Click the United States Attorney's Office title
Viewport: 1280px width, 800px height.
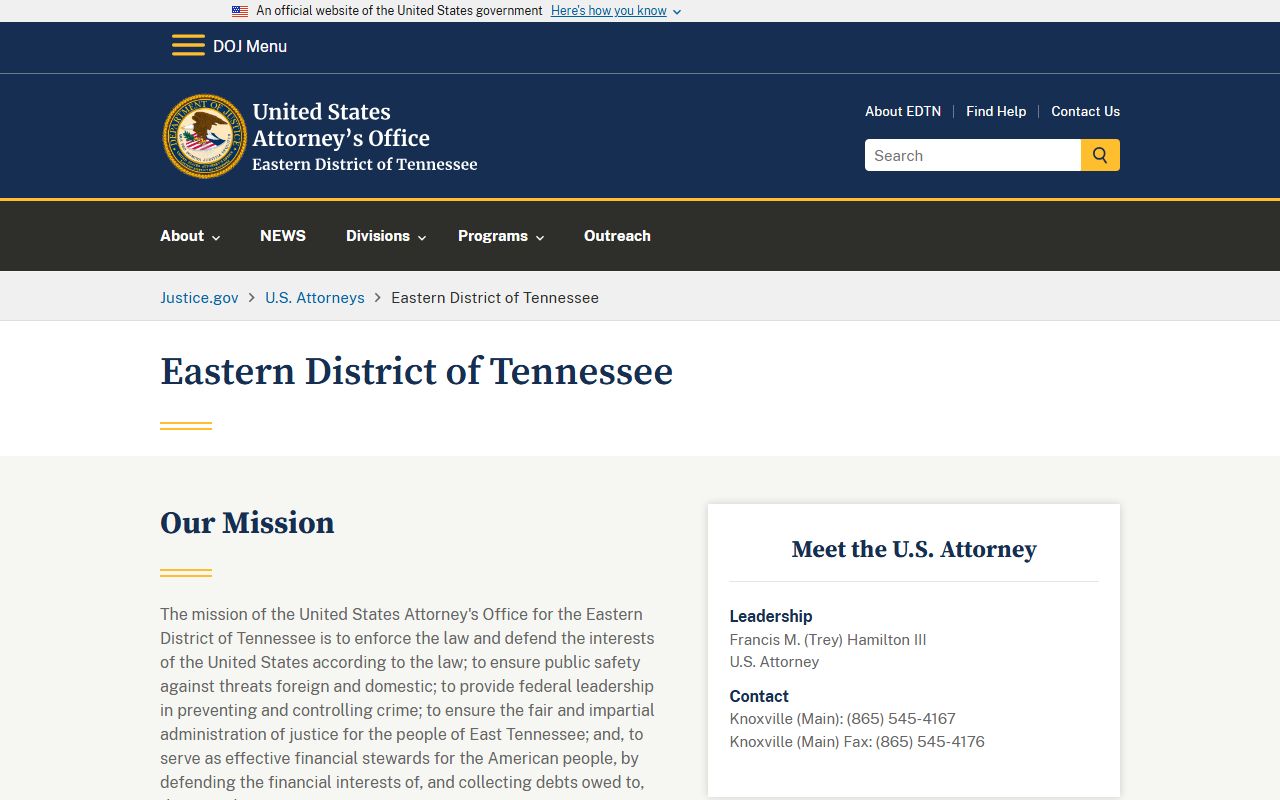(341, 125)
